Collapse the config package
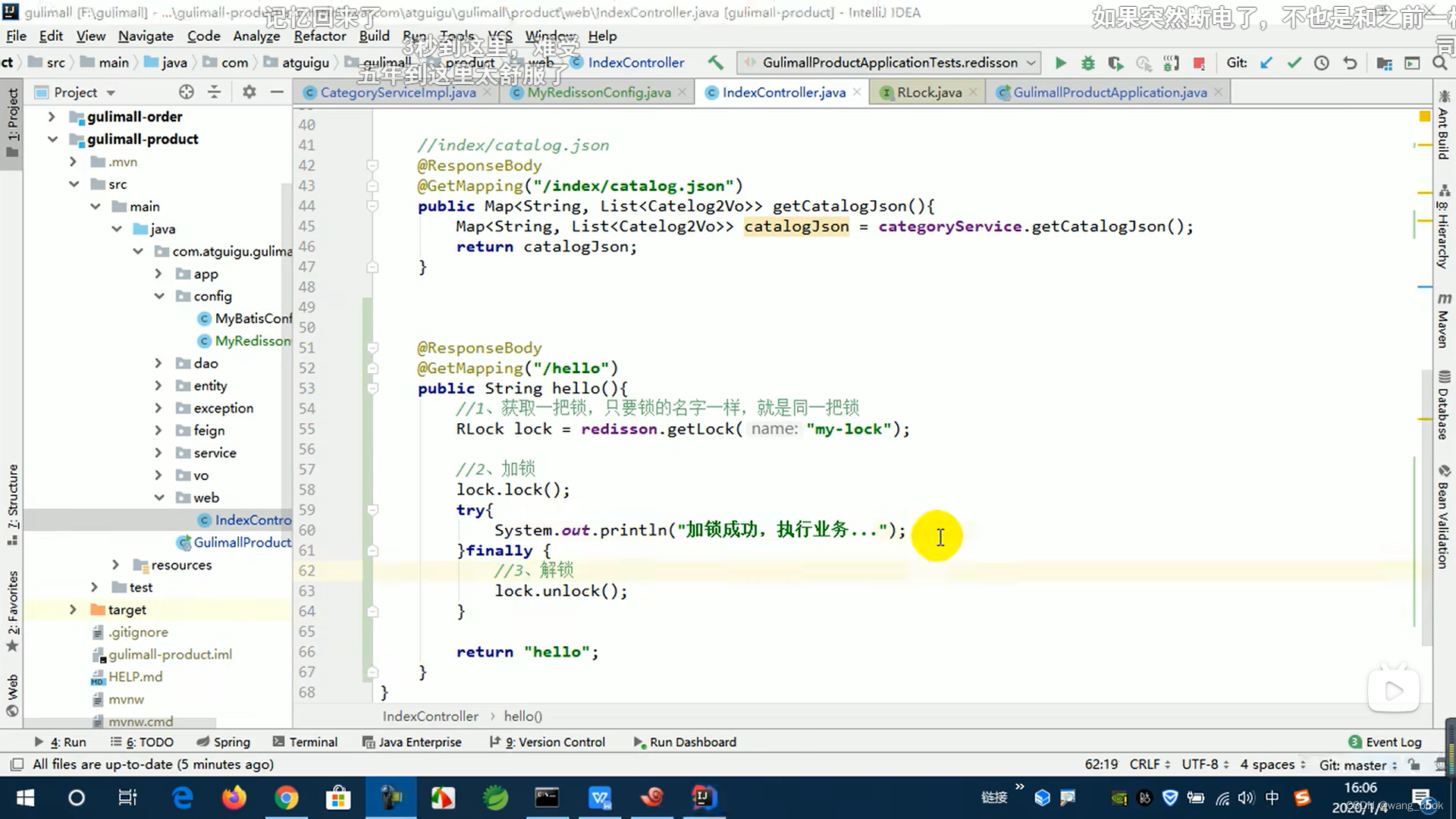 (x=158, y=296)
